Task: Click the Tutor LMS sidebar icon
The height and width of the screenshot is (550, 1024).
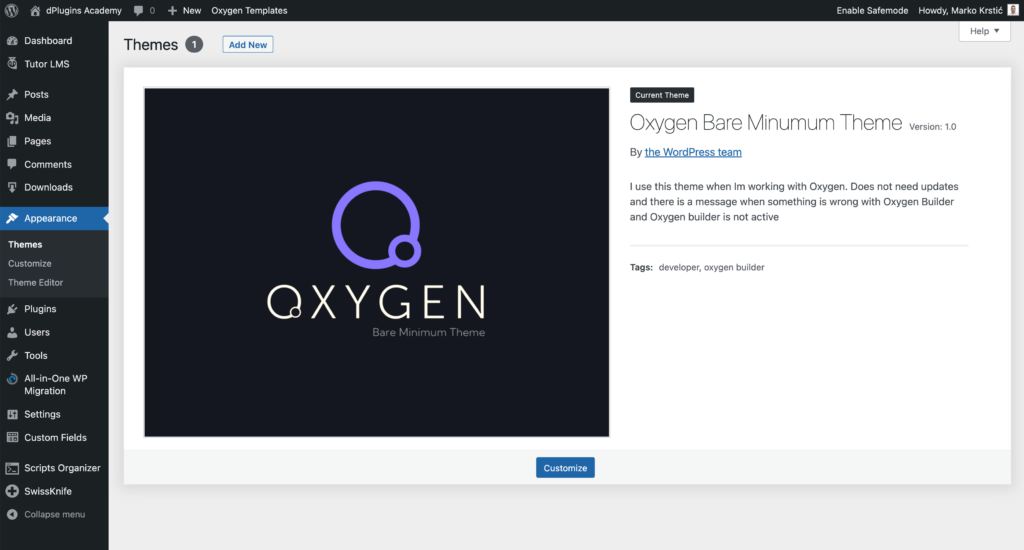Action: click(12, 63)
